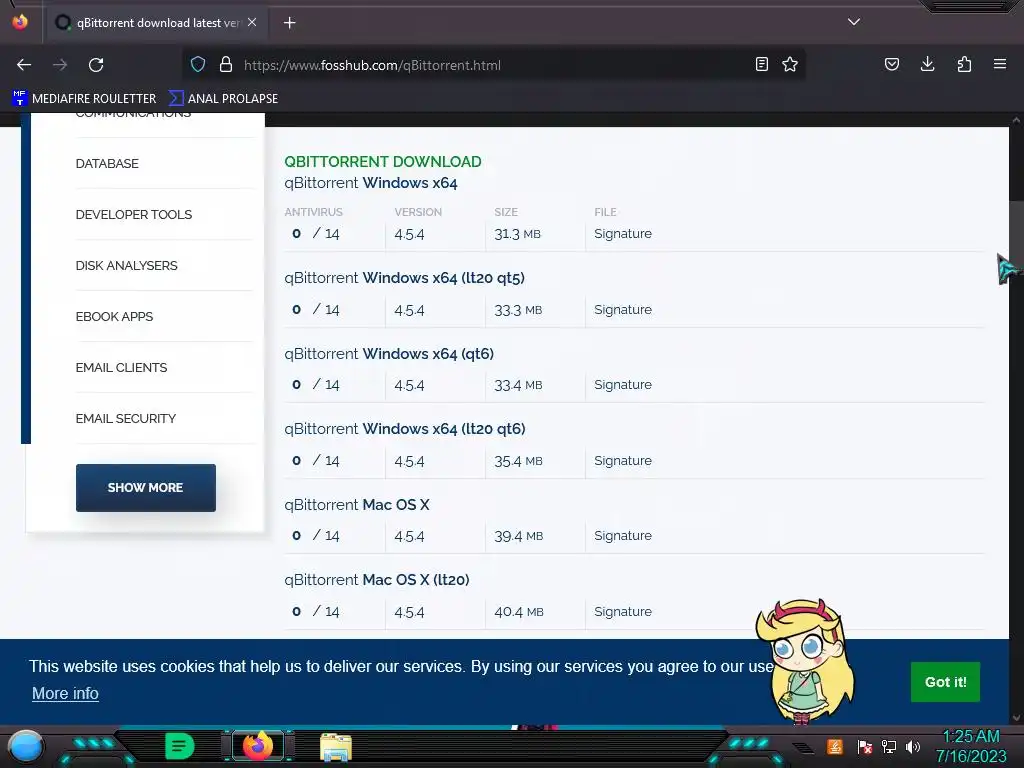Image resolution: width=1024 pixels, height=768 pixels.
Task: Open the More info cookie link
Action: 65,694
